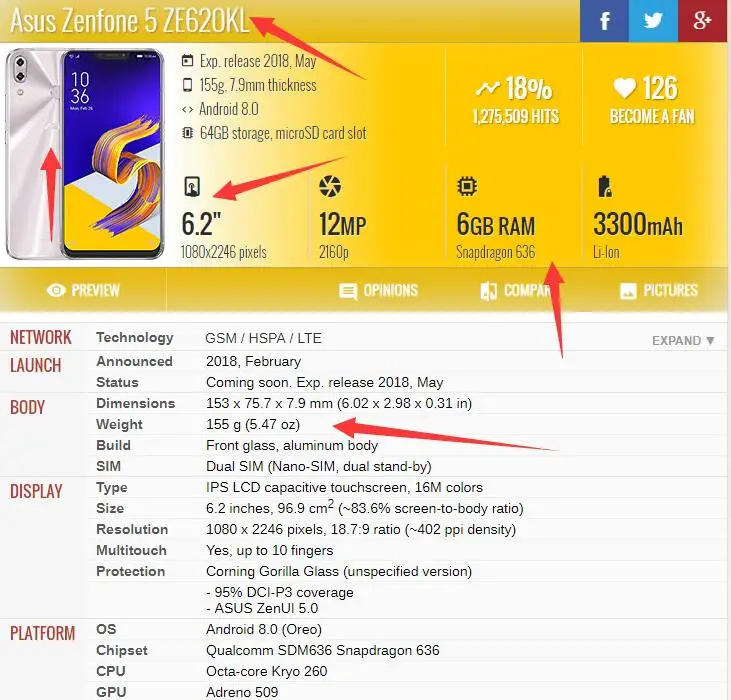Click the 3300mAh battery spec

[x=638, y=224]
